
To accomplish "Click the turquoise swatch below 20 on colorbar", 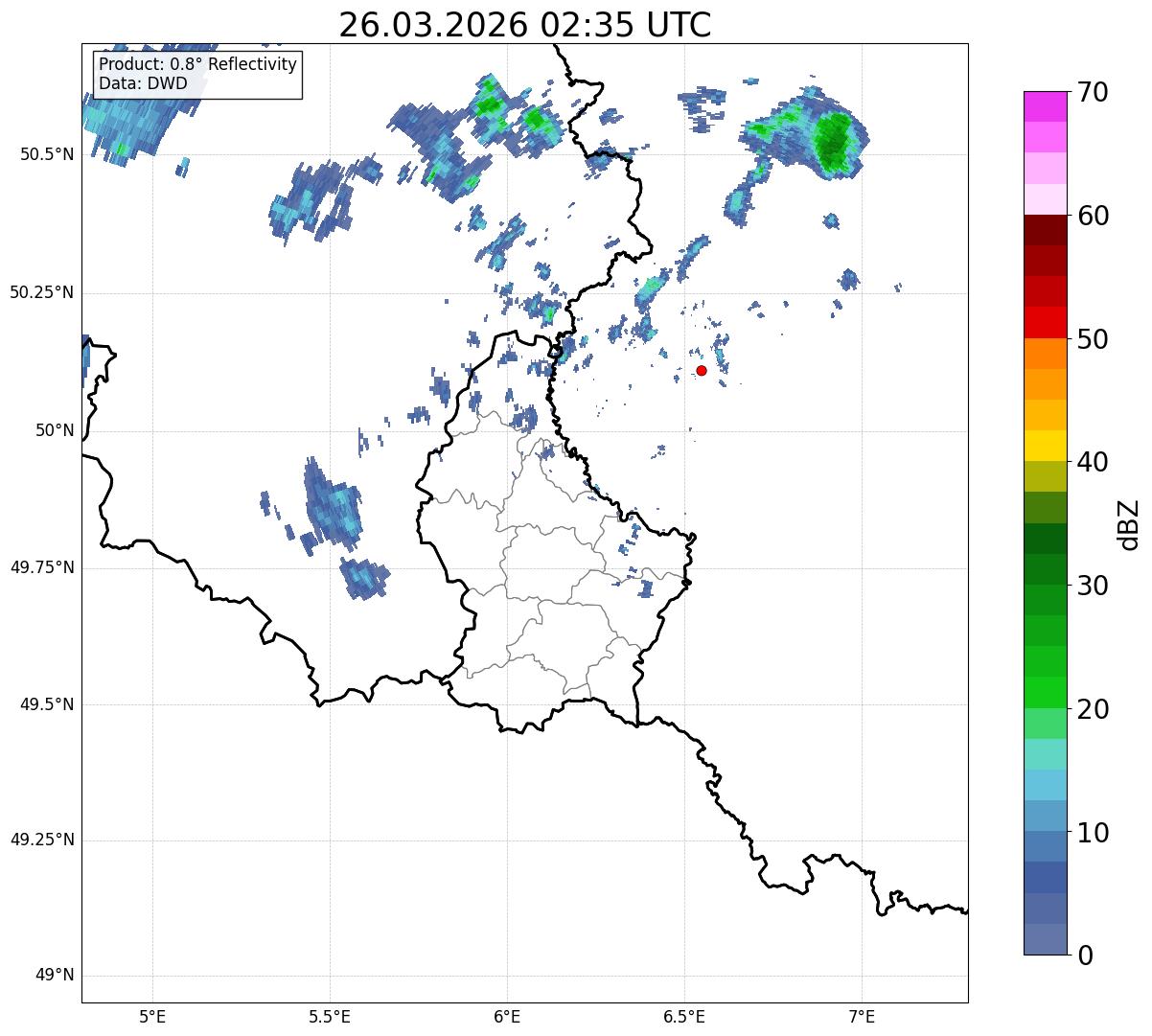I will pyautogui.click(x=1045, y=754).
